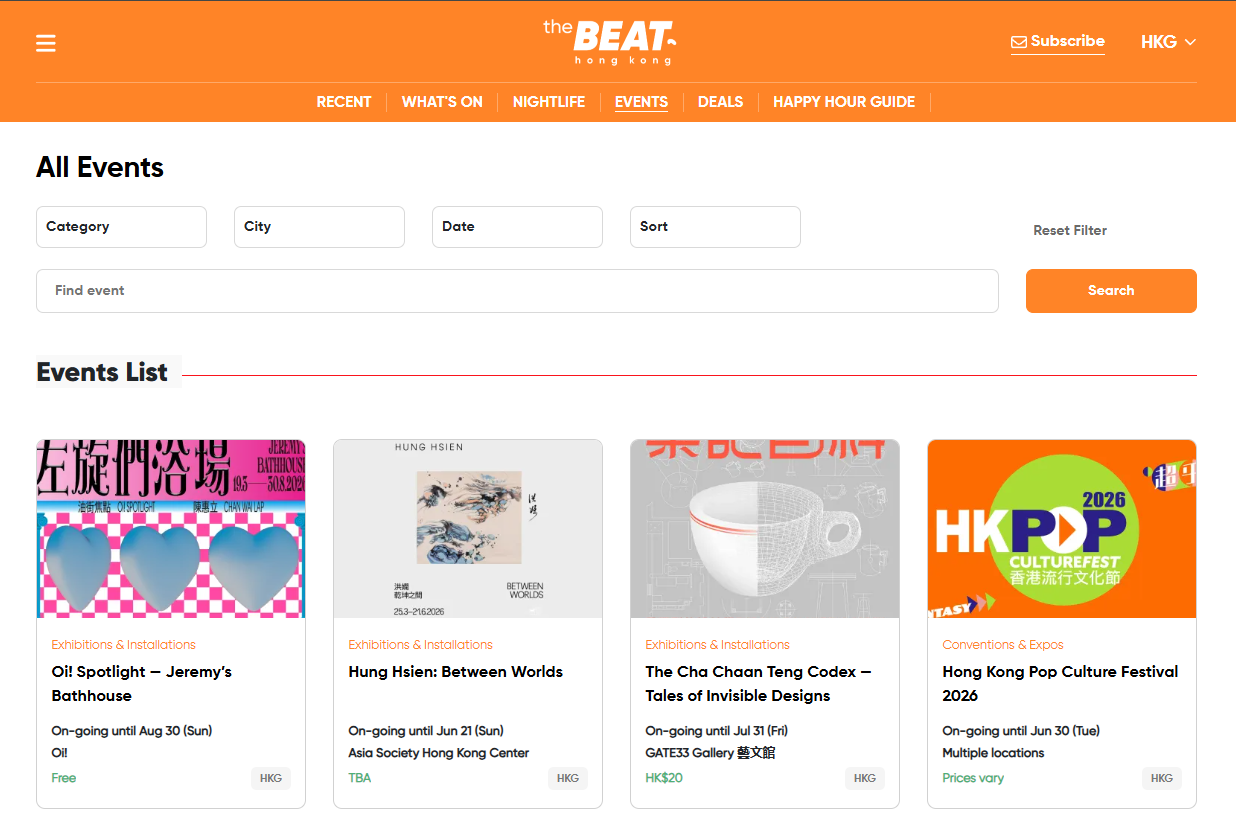Open the WHAT'S ON tab
The image size is (1236, 827).
pyautogui.click(x=442, y=102)
